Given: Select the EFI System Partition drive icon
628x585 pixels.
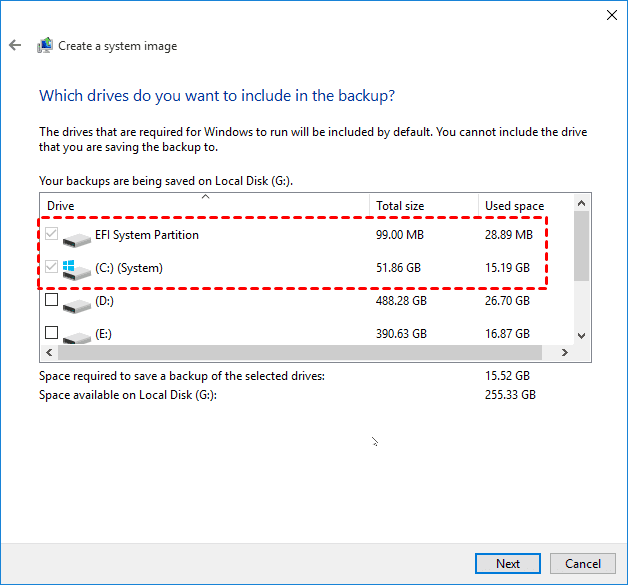Looking at the screenshot, I should tap(76, 239).
